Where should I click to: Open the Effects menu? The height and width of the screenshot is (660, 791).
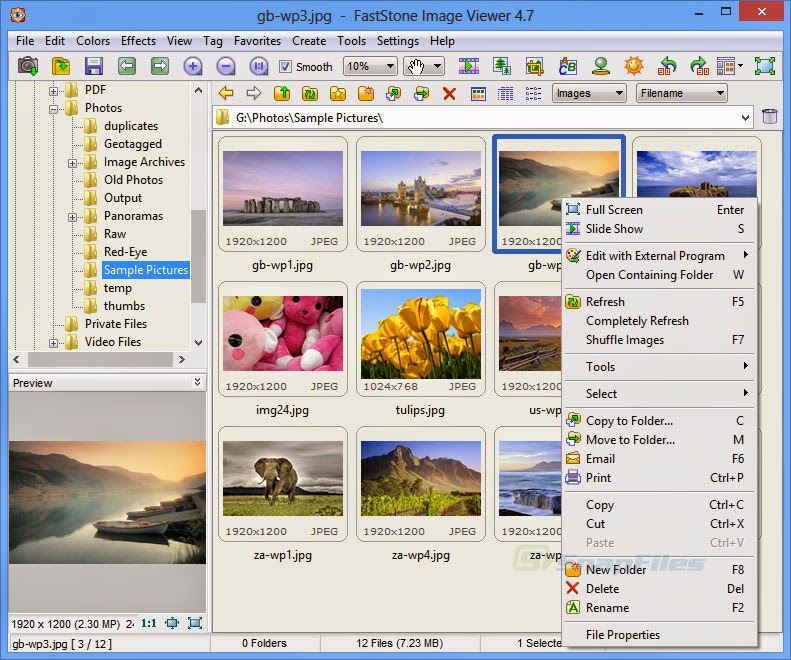pos(138,41)
